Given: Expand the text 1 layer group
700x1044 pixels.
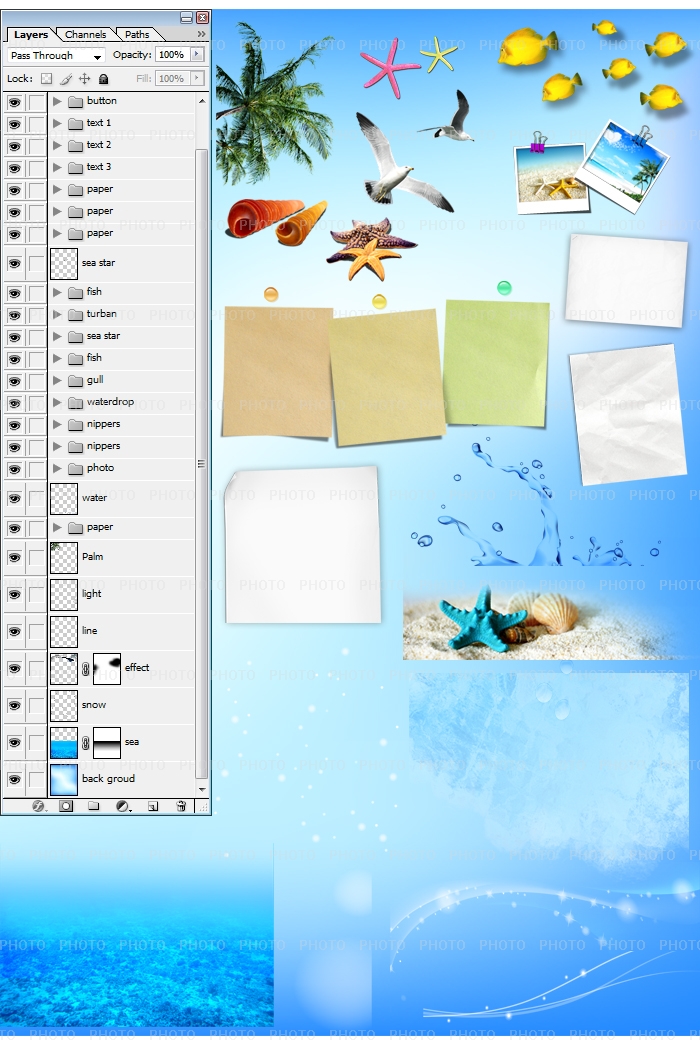Looking at the screenshot, I should (x=57, y=123).
